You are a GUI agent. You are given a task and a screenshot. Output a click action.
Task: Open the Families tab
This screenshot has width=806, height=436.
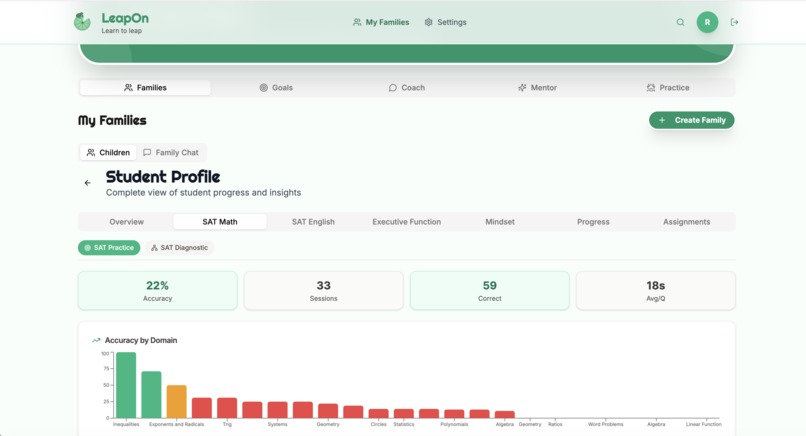(145, 87)
